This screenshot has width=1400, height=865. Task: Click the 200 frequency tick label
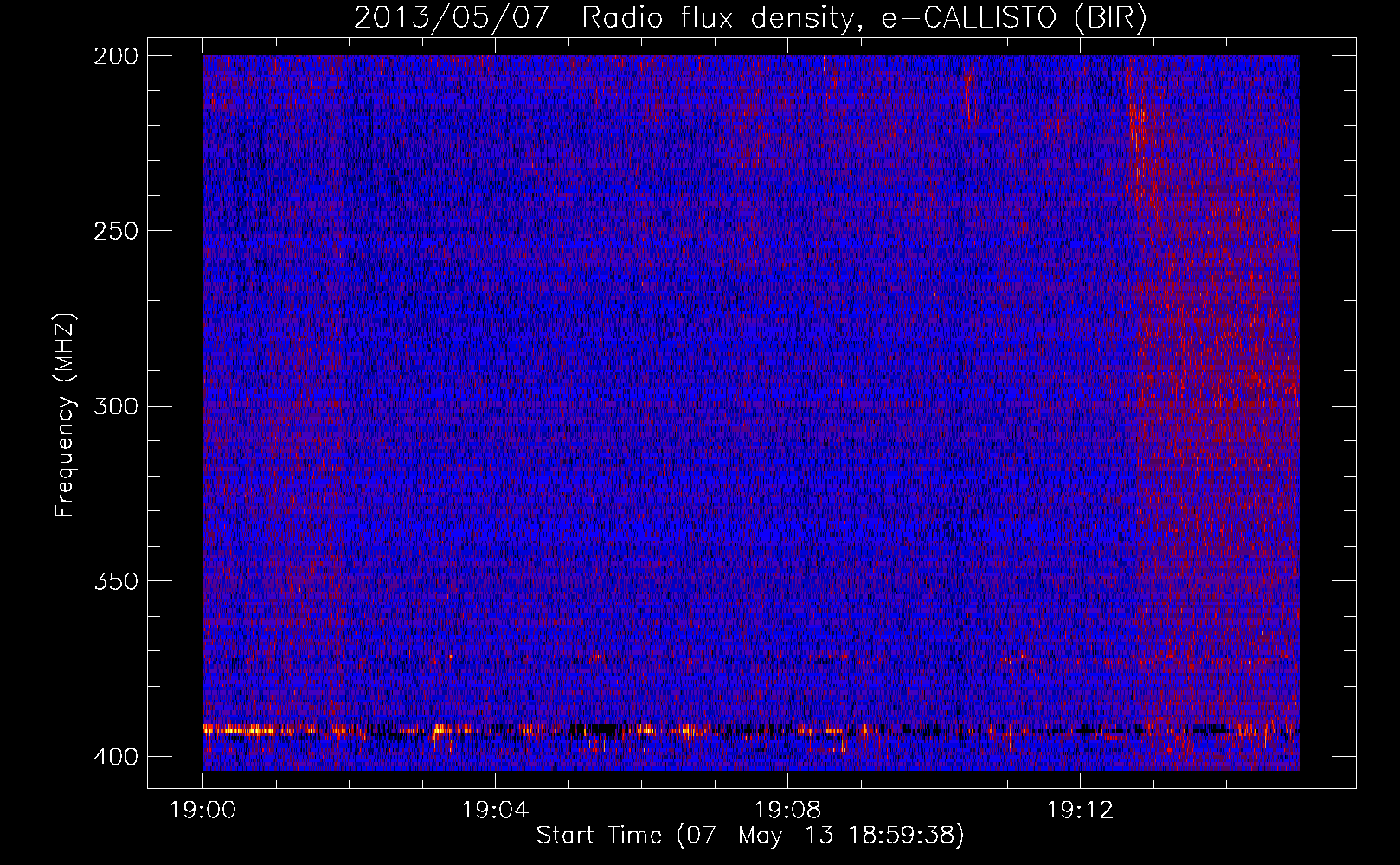click(115, 56)
